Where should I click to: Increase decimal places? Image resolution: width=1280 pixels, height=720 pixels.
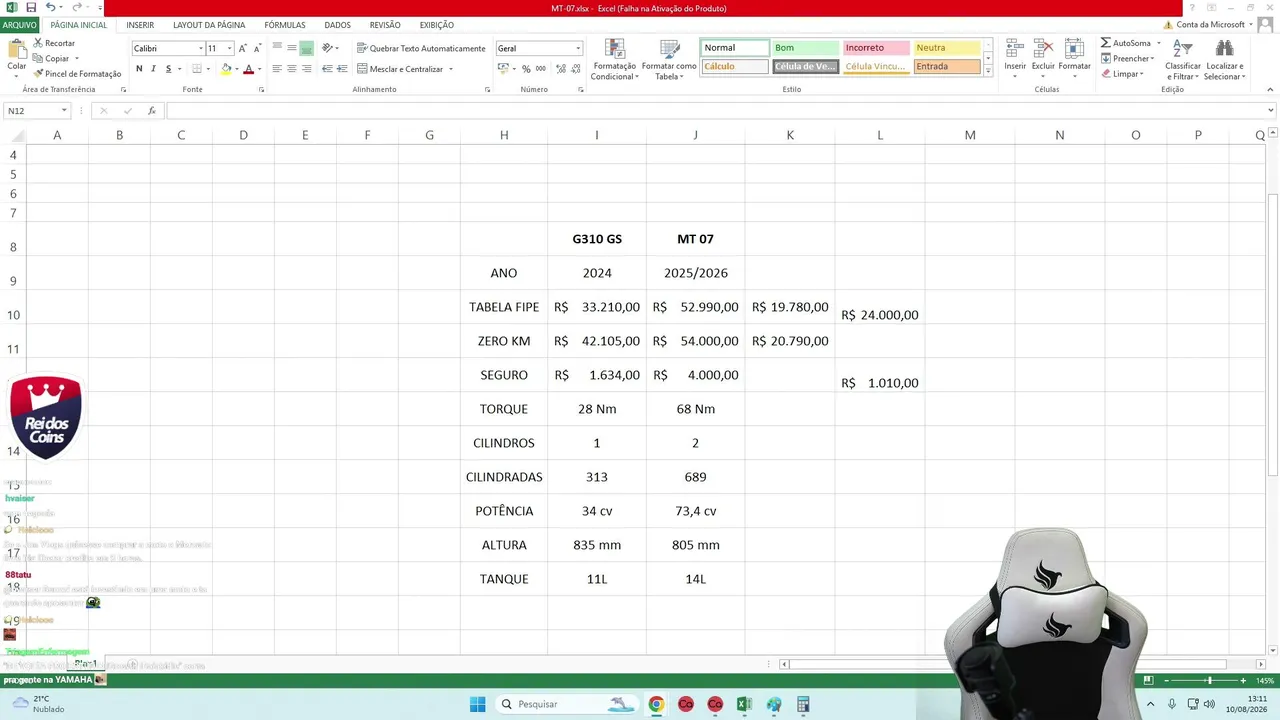pyautogui.click(x=561, y=69)
